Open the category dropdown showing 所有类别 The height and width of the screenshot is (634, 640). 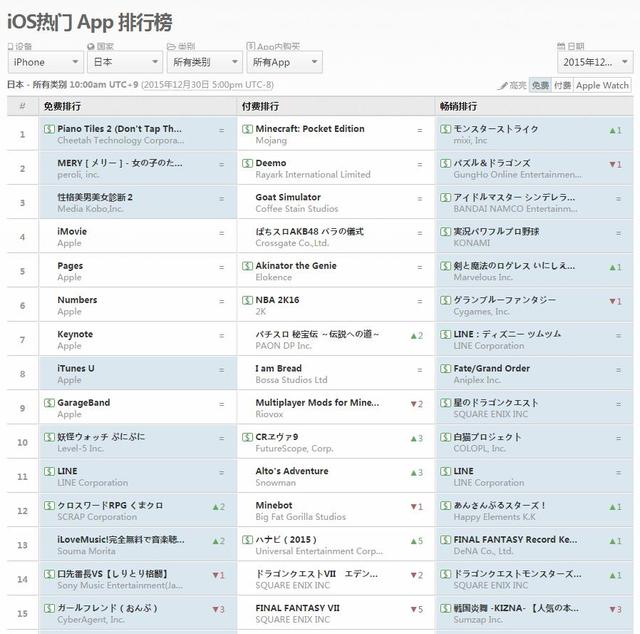(x=204, y=62)
